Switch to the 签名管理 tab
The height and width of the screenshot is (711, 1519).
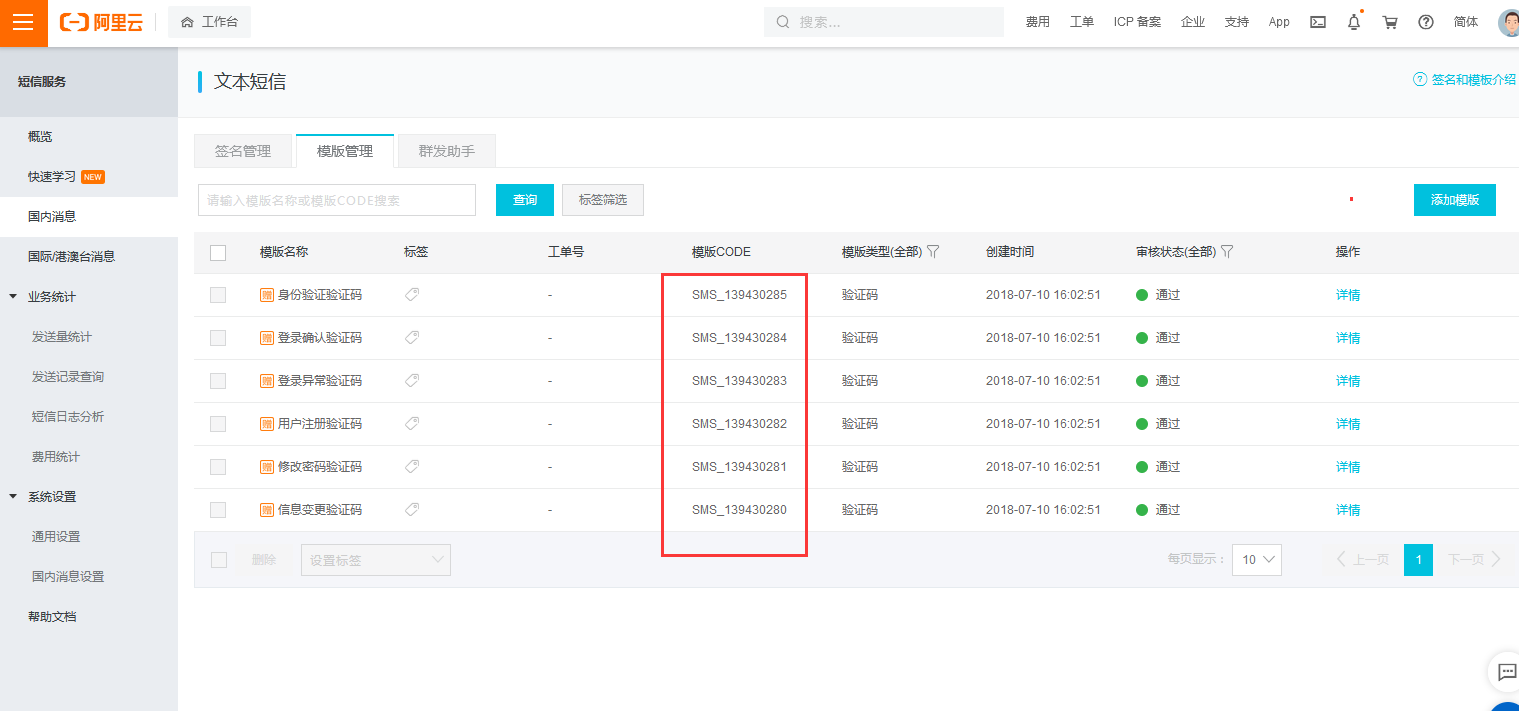coord(243,151)
